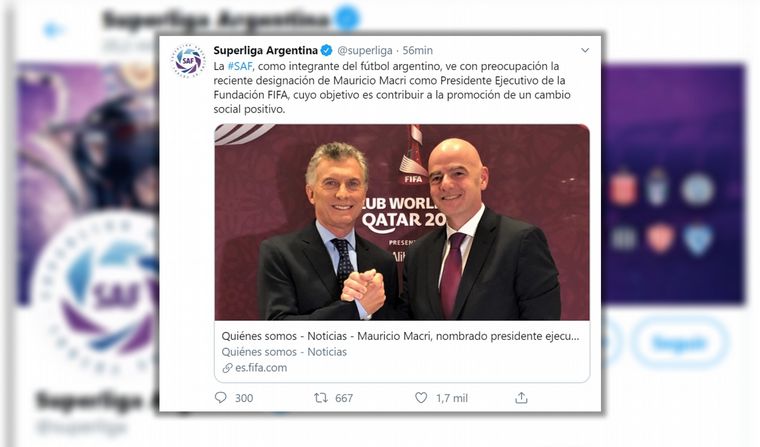Open the SAF avatar on the tweet
The image size is (760, 447).
(187, 60)
